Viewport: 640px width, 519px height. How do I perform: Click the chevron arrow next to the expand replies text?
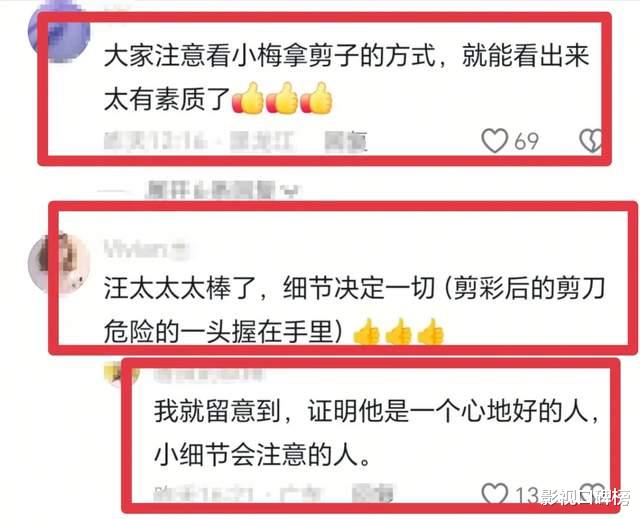tap(291, 191)
